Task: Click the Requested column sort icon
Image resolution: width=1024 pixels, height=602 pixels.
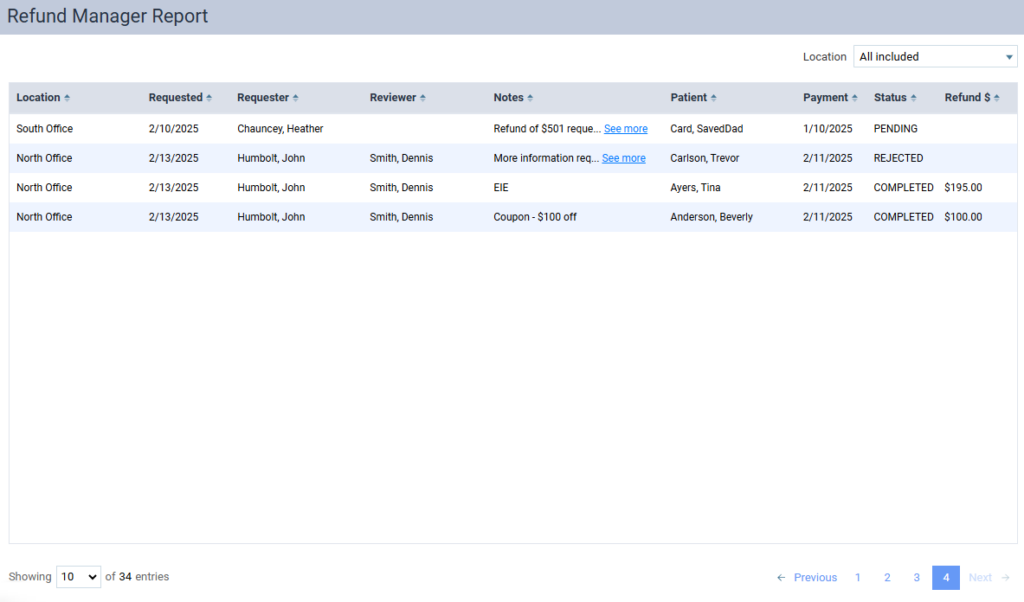Action: tap(209, 98)
